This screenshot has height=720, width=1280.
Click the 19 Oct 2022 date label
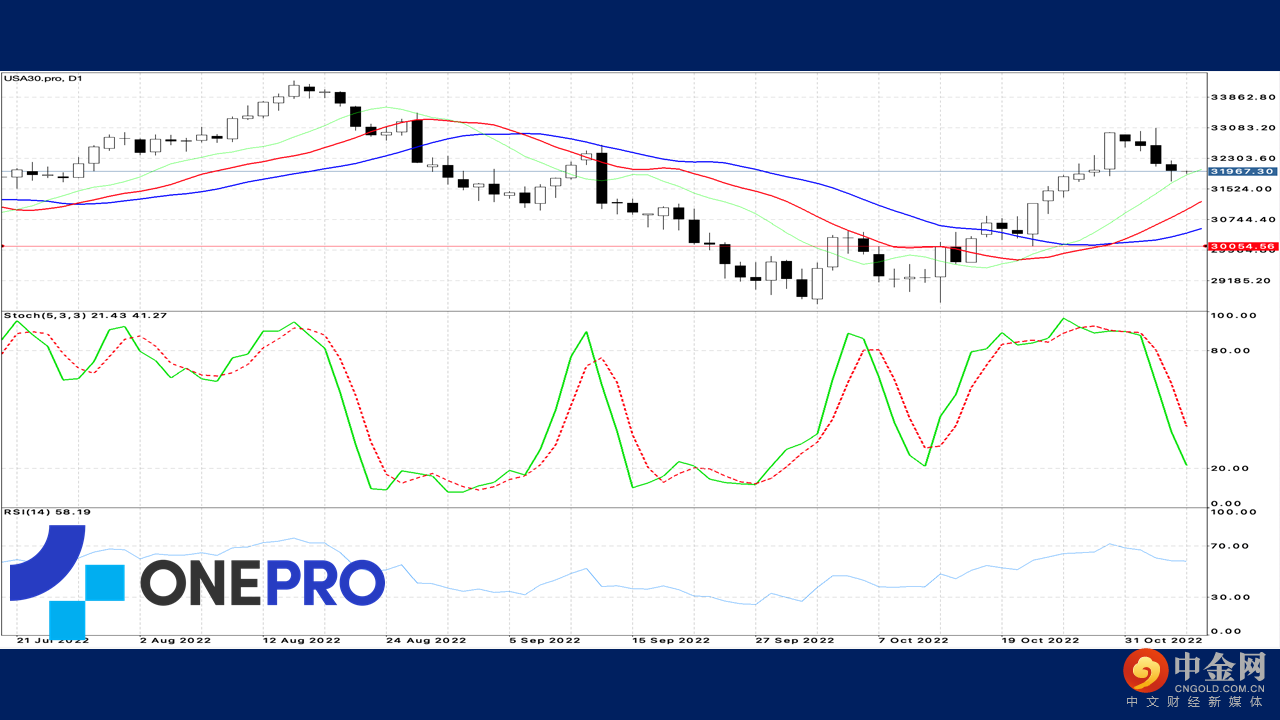click(x=1042, y=640)
